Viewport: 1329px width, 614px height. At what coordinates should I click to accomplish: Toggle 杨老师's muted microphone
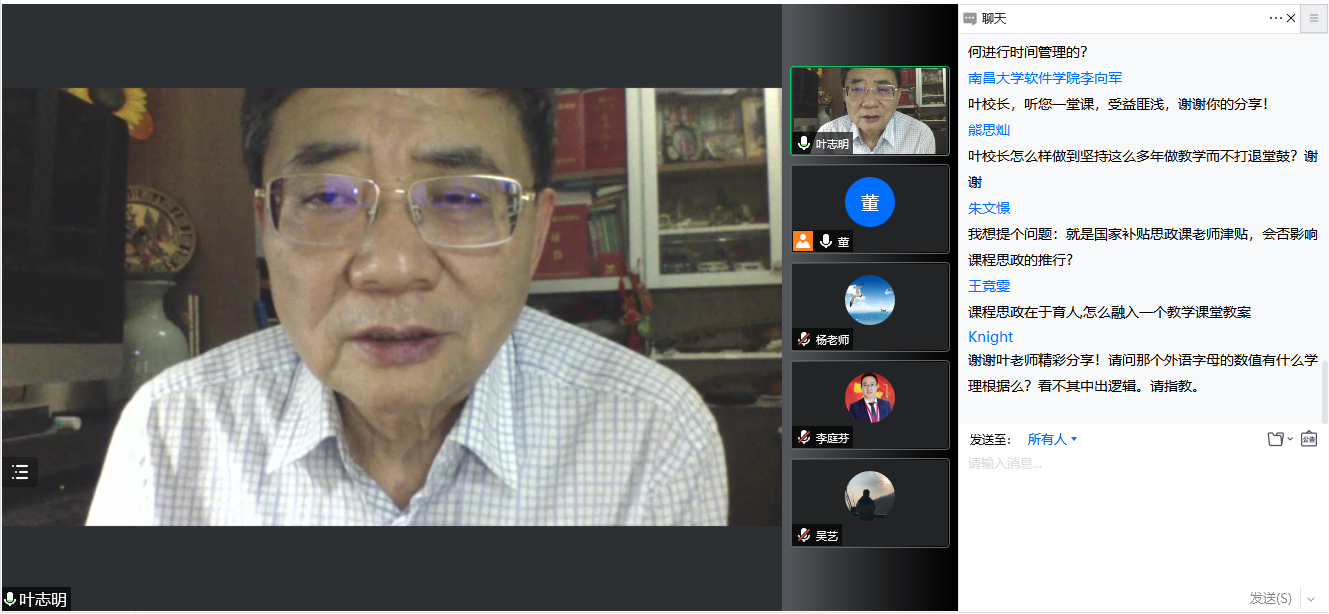[804, 339]
